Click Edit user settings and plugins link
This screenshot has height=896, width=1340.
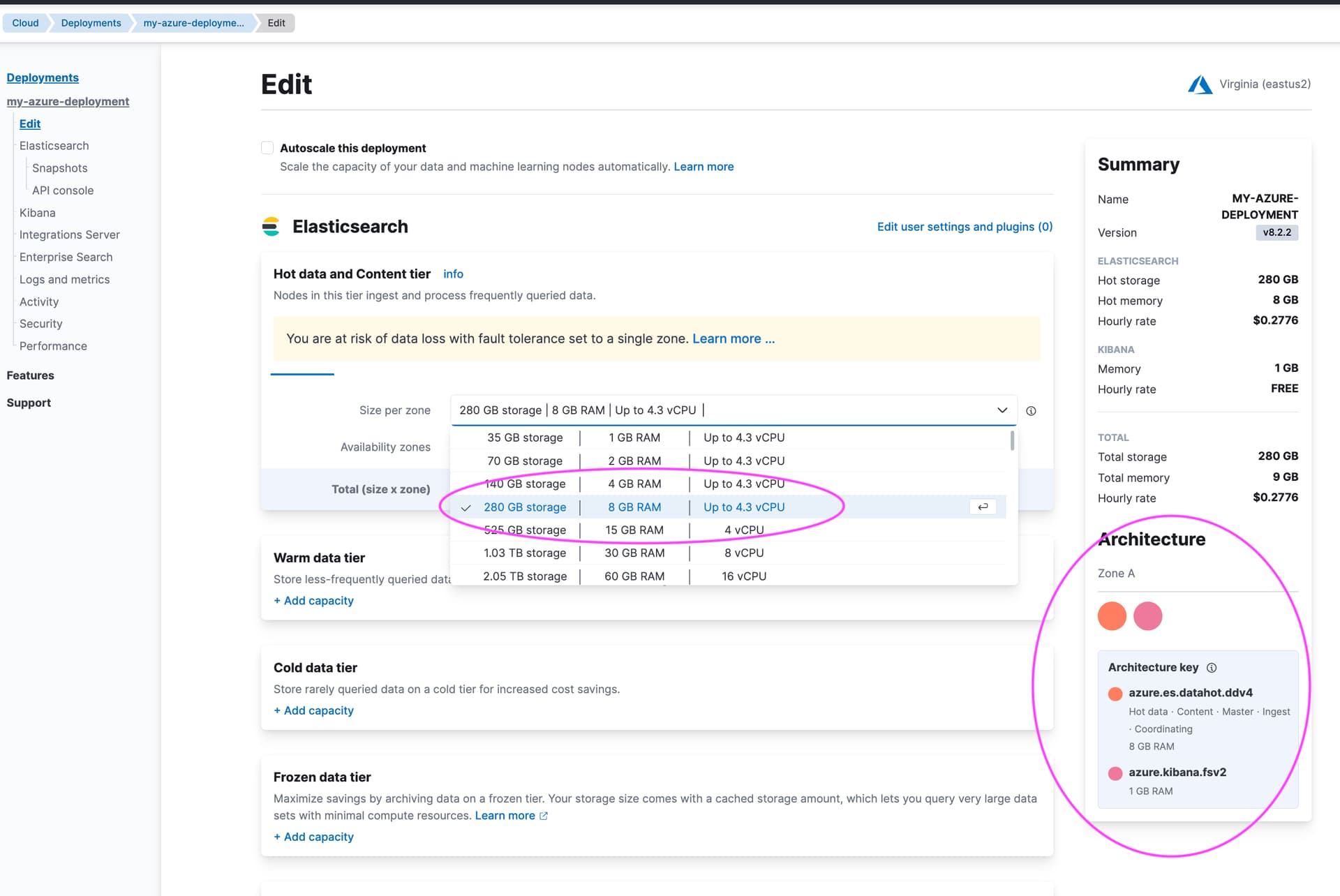tap(965, 227)
